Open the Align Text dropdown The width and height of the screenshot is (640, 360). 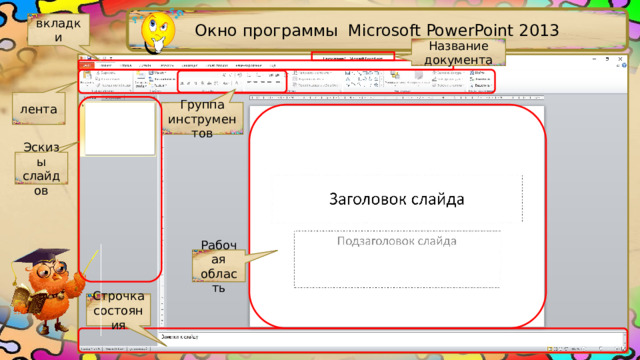tap(309, 79)
